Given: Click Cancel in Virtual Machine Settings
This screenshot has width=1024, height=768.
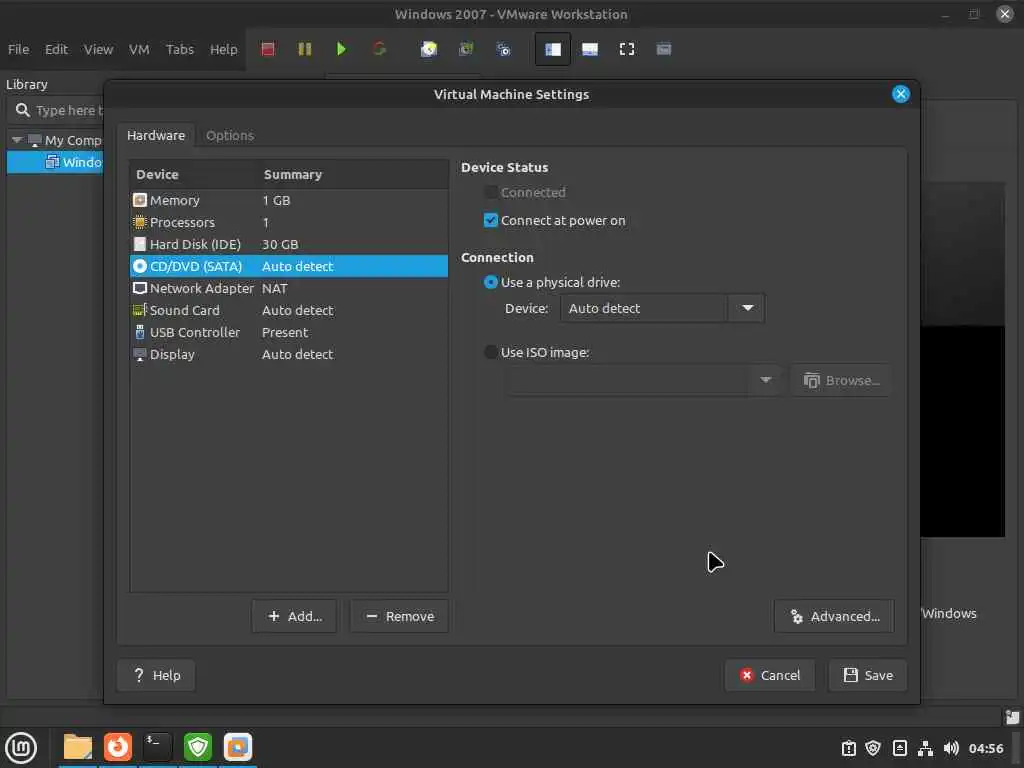Looking at the screenshot, I should 770,675.
